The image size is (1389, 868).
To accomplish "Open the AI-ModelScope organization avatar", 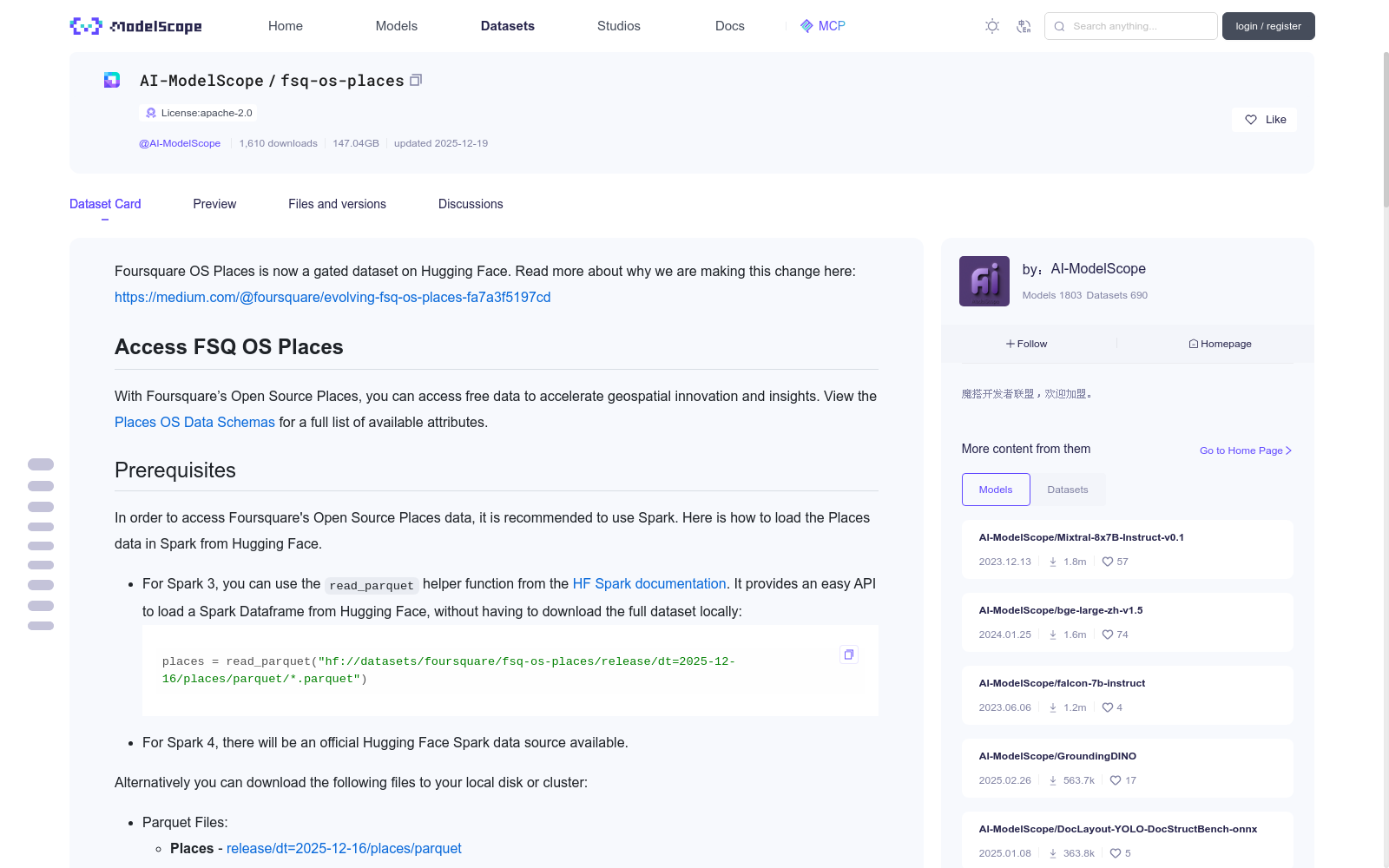I will tap(984, 281).
